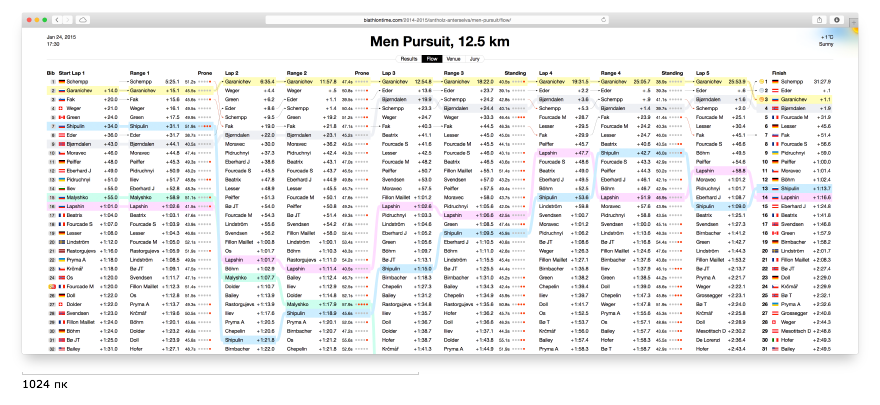Click the gold medal icon in Finish column

click(x=762, y=81)
